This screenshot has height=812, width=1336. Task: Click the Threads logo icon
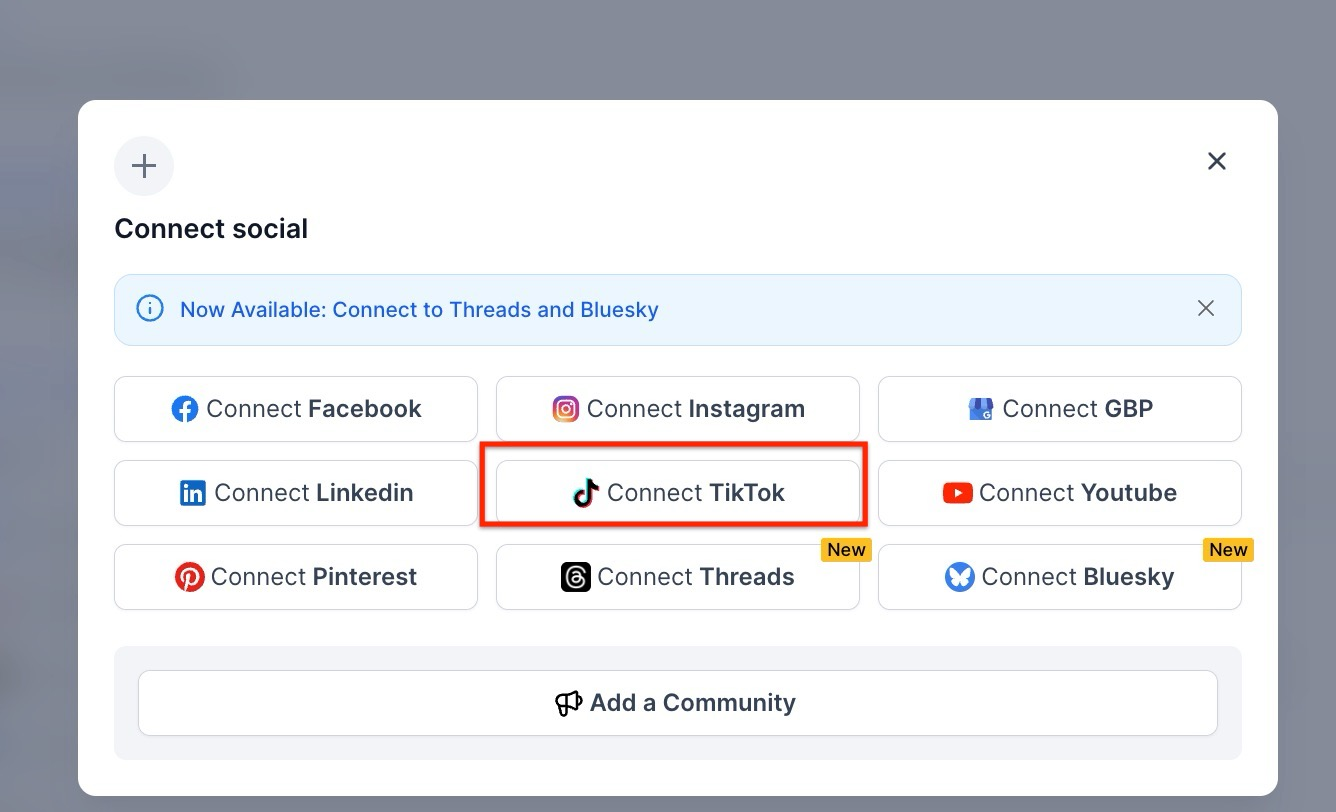(x=576, y=577)
